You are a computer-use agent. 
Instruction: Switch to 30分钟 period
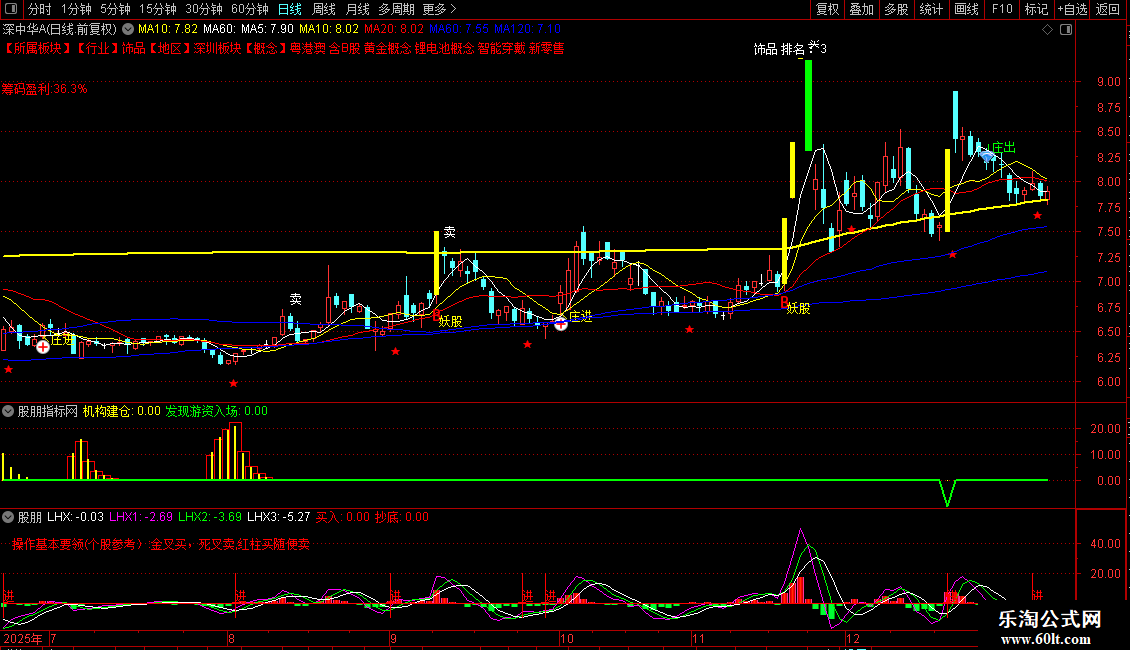tap(204, 9)
